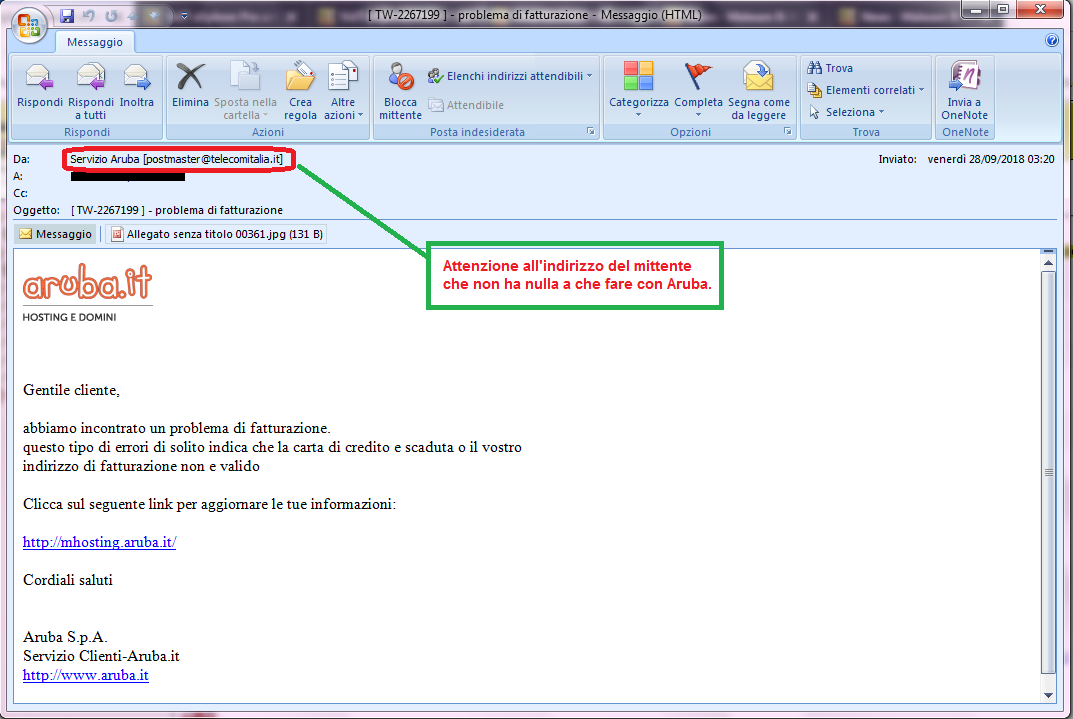Expand the Posta indesiderata group launcher
The width and height of the screenshot is (1073, 719).
[591, 131]
